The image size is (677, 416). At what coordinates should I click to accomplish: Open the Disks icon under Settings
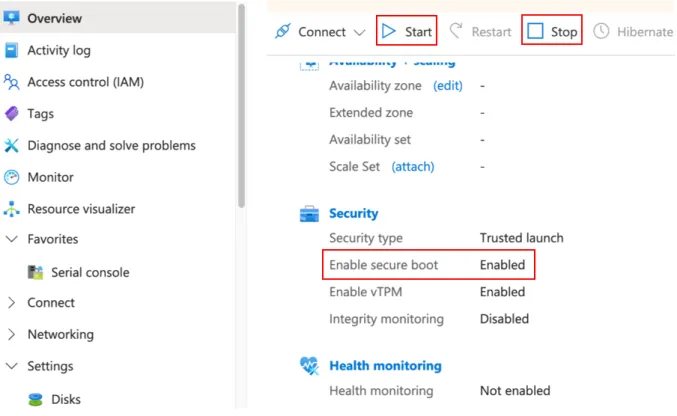click(35, 400)
